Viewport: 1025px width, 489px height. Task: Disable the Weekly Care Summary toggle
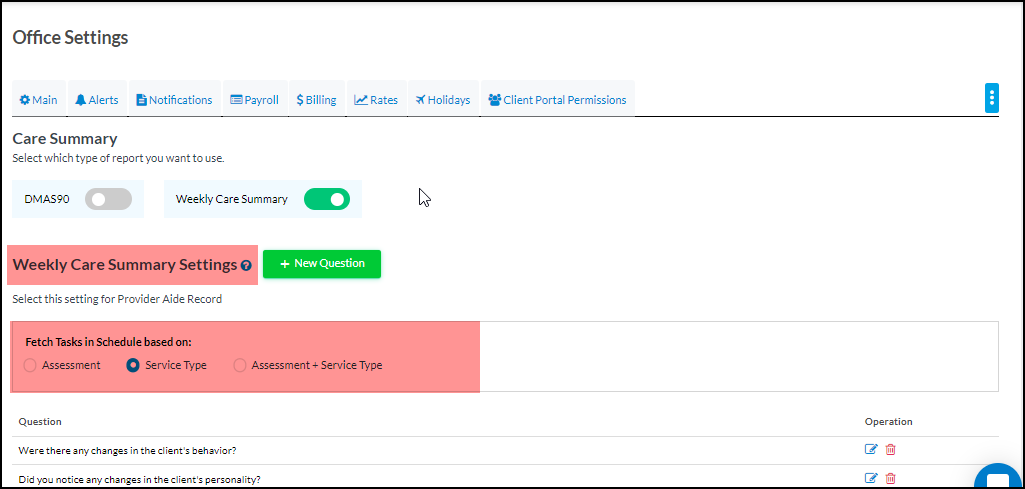pos(327,199)
